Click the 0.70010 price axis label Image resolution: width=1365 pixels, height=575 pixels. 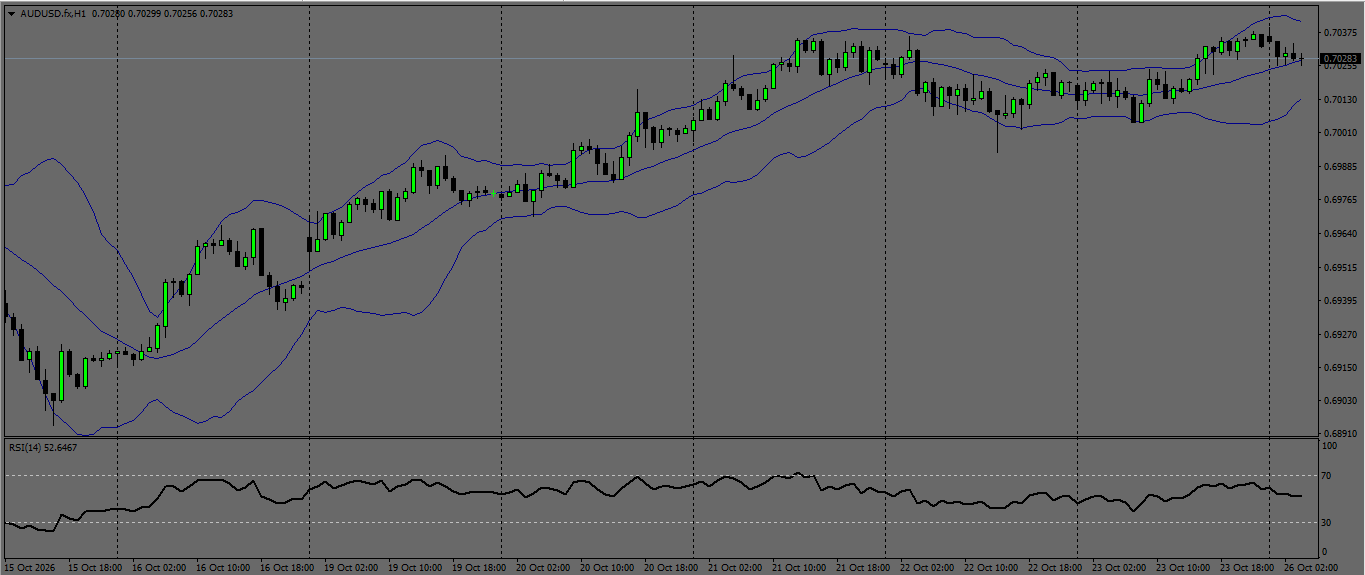coord(1339,133)
